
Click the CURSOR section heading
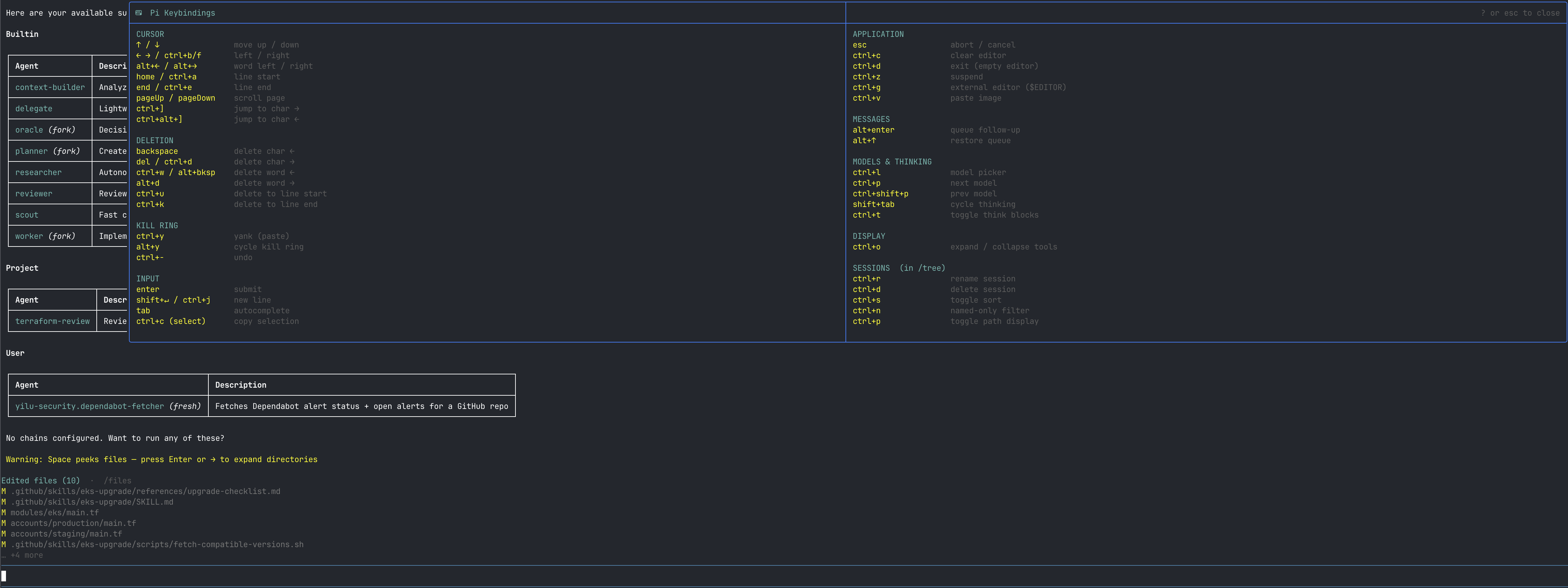click(150, 34)
